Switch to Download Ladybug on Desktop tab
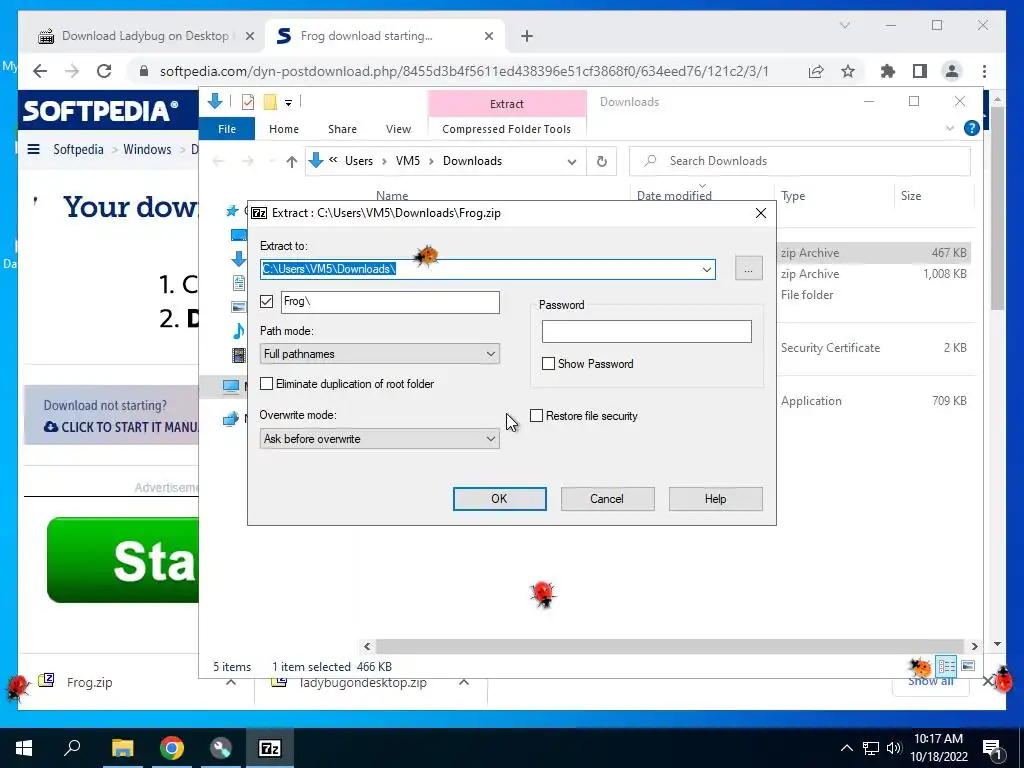Screen dimensions: 1024x768 145,36
